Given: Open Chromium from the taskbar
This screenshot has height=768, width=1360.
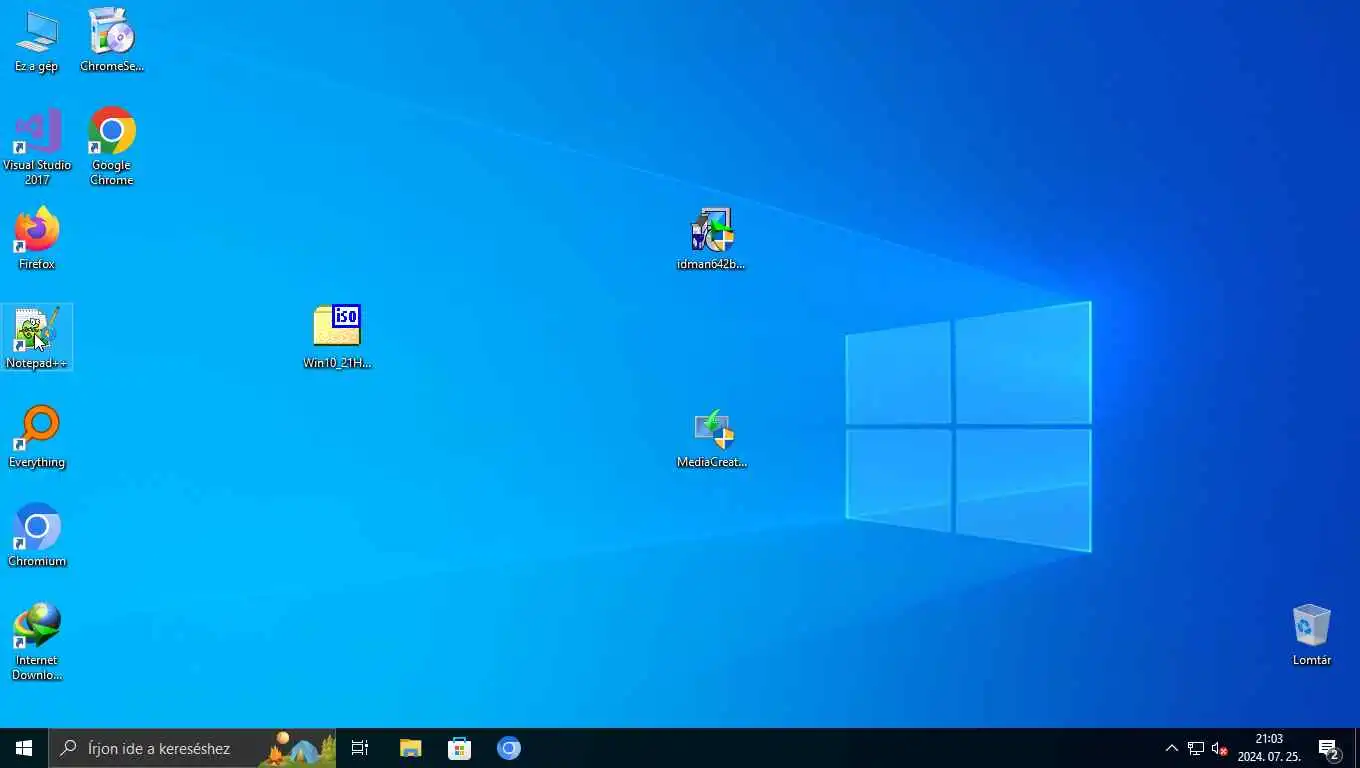Looking at the screenshot, I should point(509,748).
